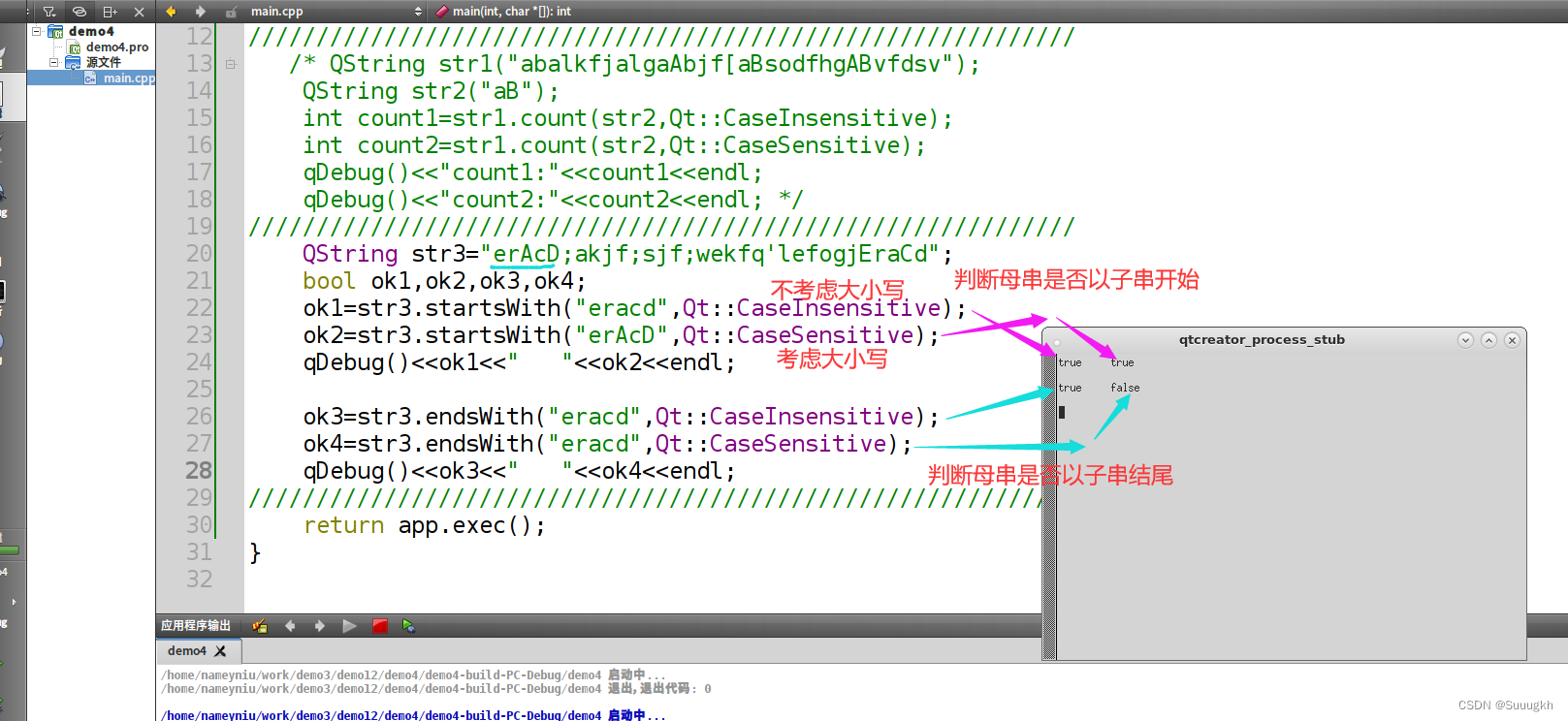The width and height of the screenshot is (1568, 721).
Task: Go back in editor navigation history
Action: click(x=172, y=12)
